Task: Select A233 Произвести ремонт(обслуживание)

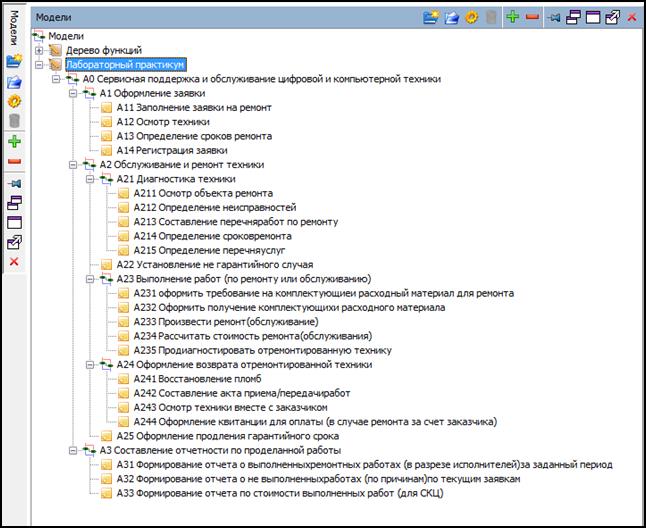Action: (x=226, y=322)
